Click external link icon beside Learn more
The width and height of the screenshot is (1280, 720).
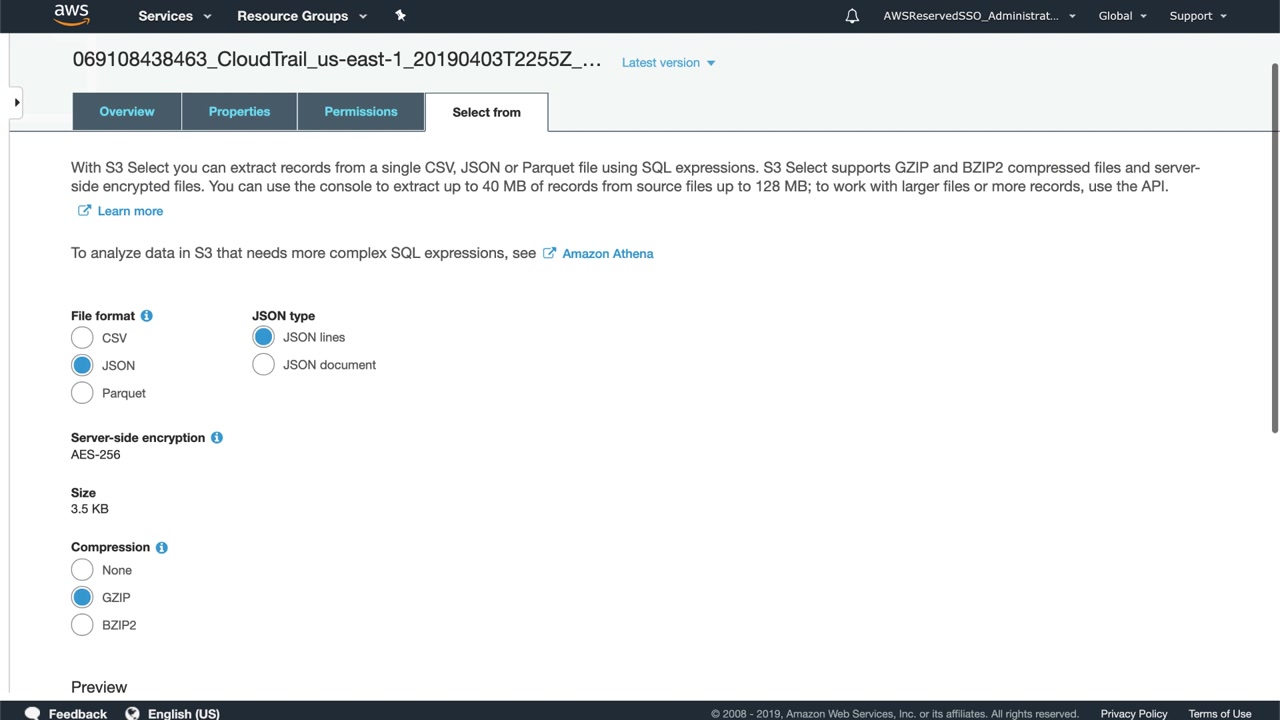(x=84, y=211)
